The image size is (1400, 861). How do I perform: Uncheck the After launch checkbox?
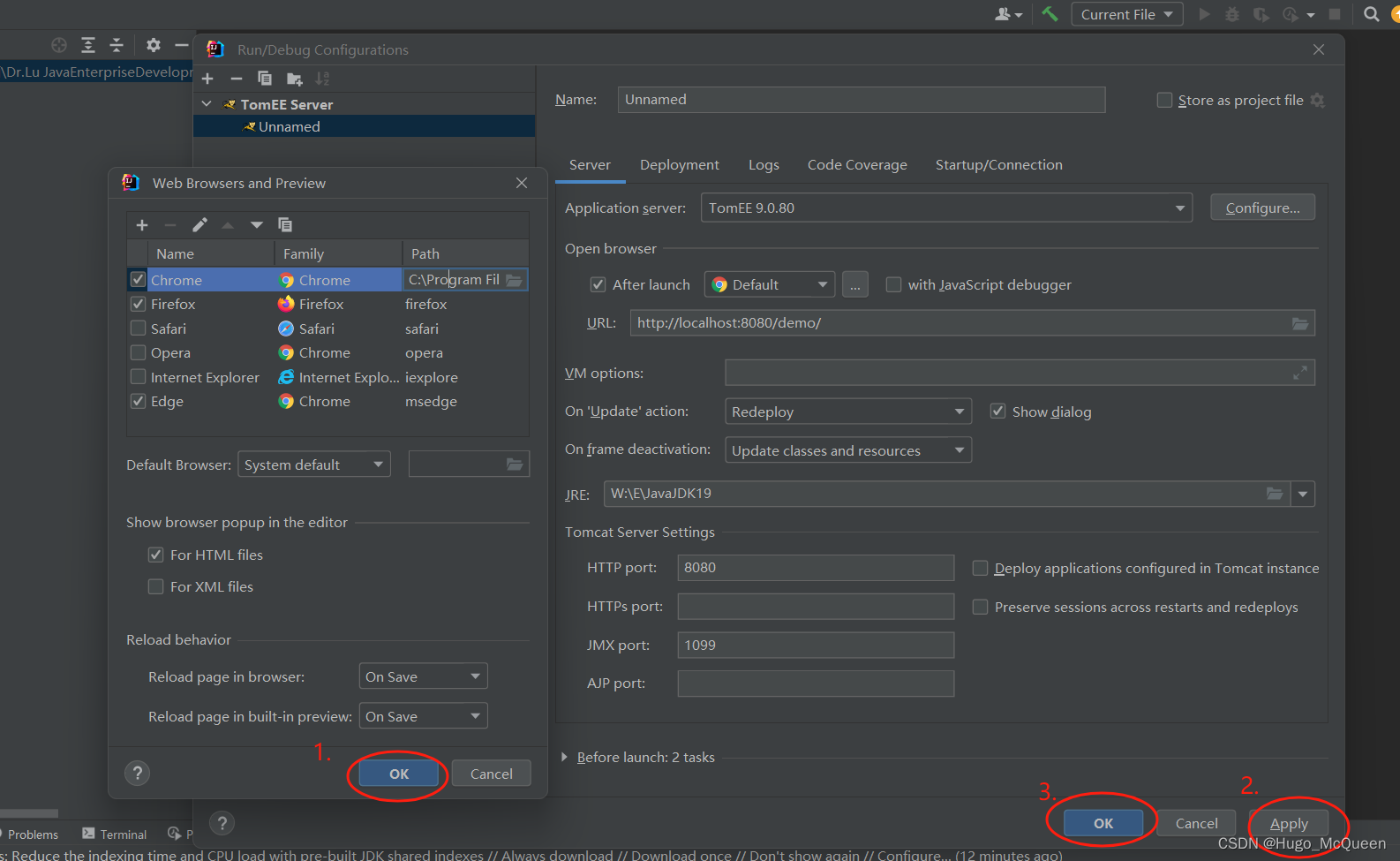point(598,284)
